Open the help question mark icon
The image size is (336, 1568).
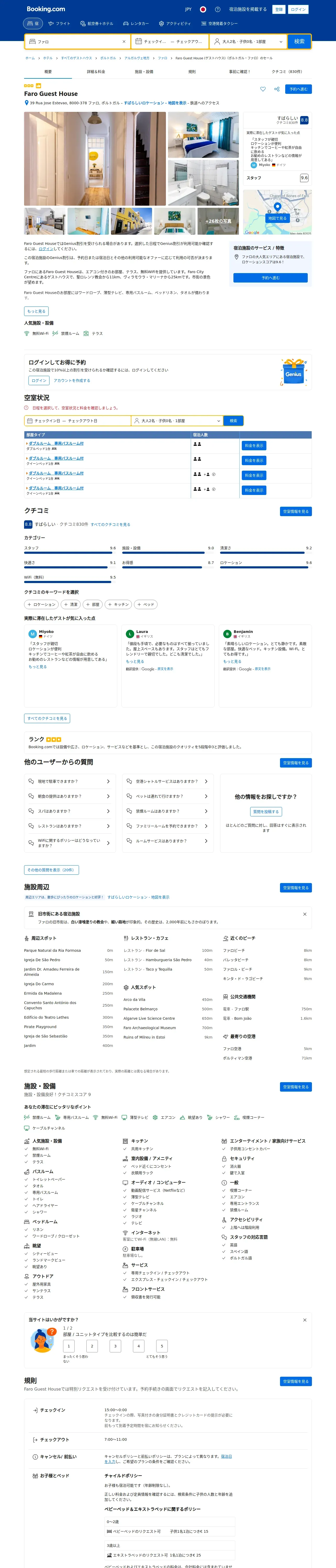coord(218,9)
